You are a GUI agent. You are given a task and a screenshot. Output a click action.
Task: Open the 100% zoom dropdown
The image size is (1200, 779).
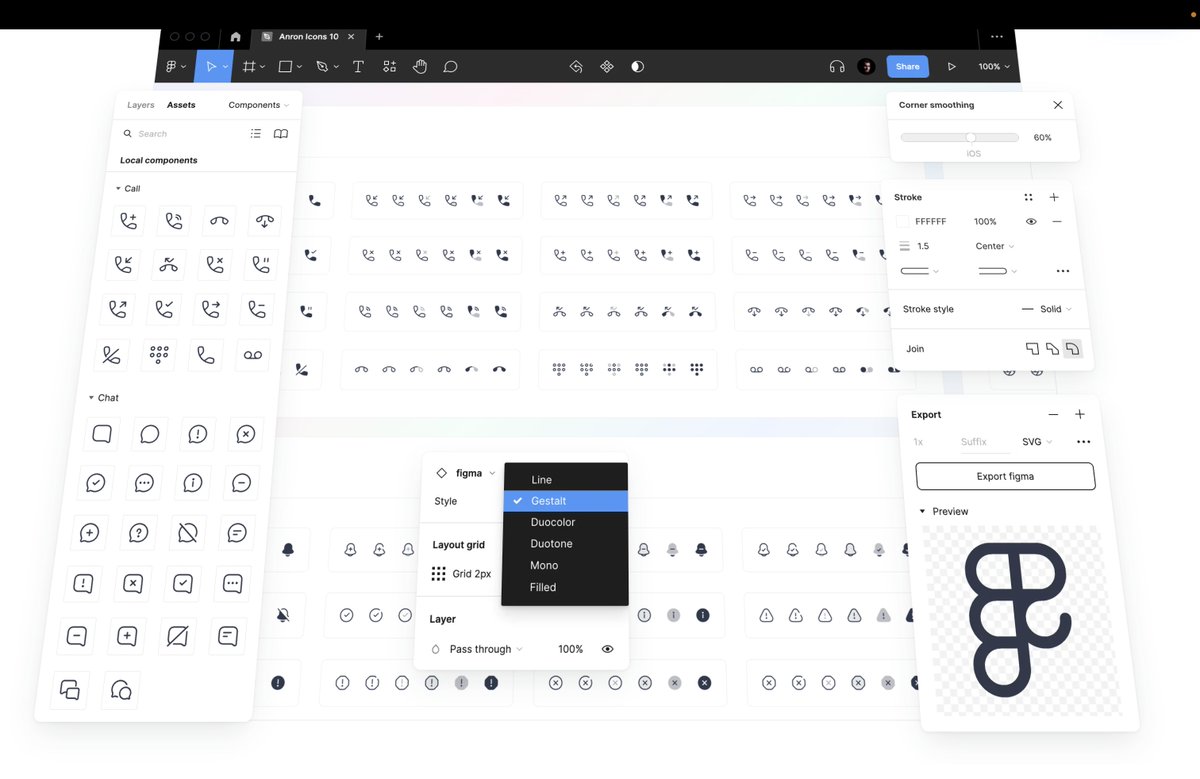[x=994, y=67]
